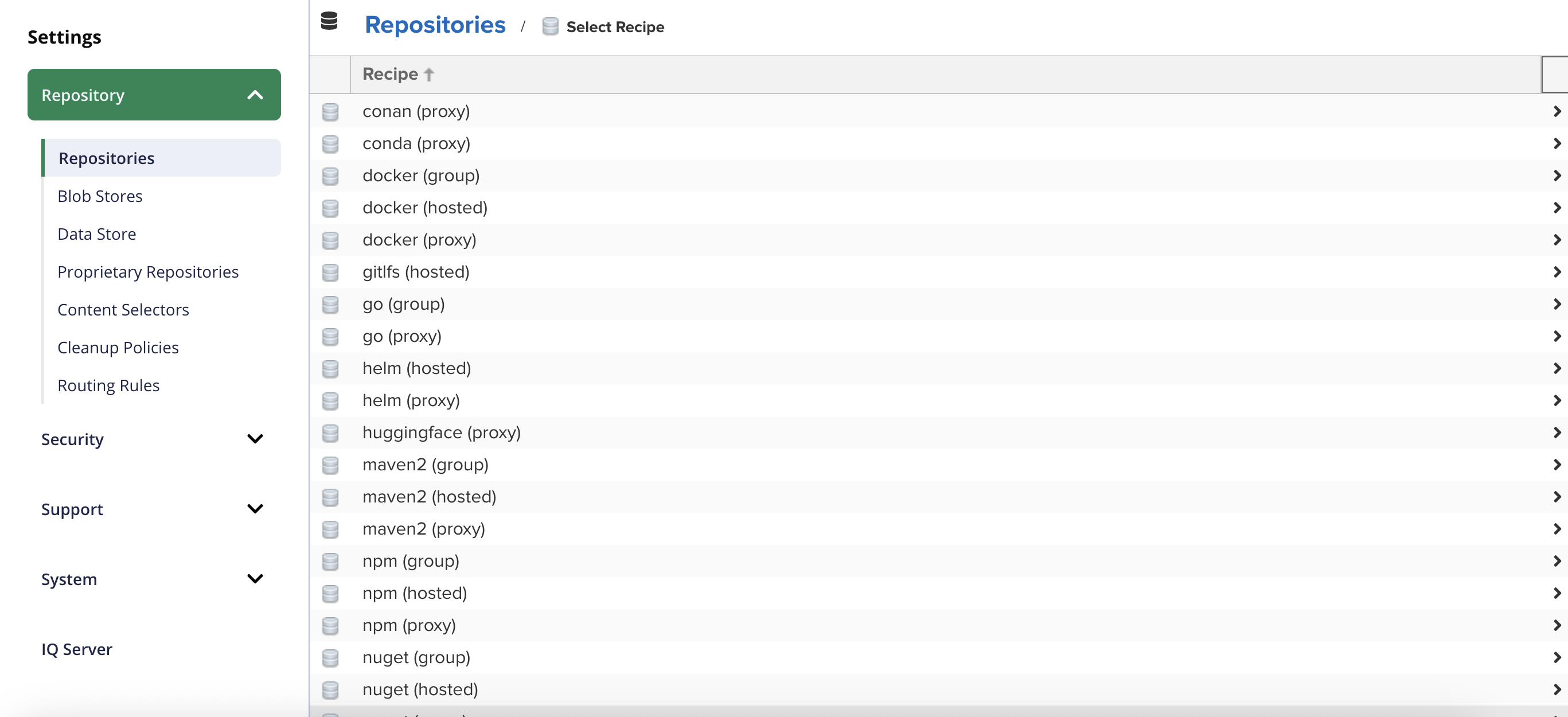This screenshot has height=717, width=1568.
Task: Click the Repositories breadcrumb link
Action: coord(435,25)
